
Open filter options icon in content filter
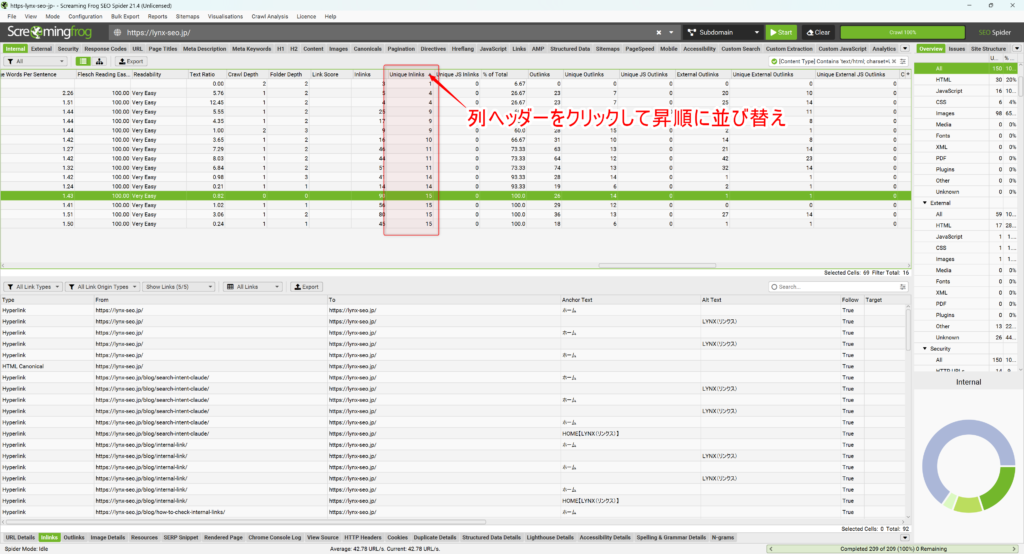pyautogui.click(x=903, y=61)
